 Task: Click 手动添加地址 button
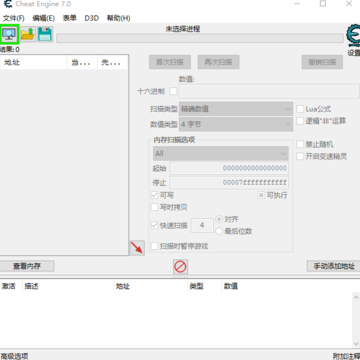(334, 266)
